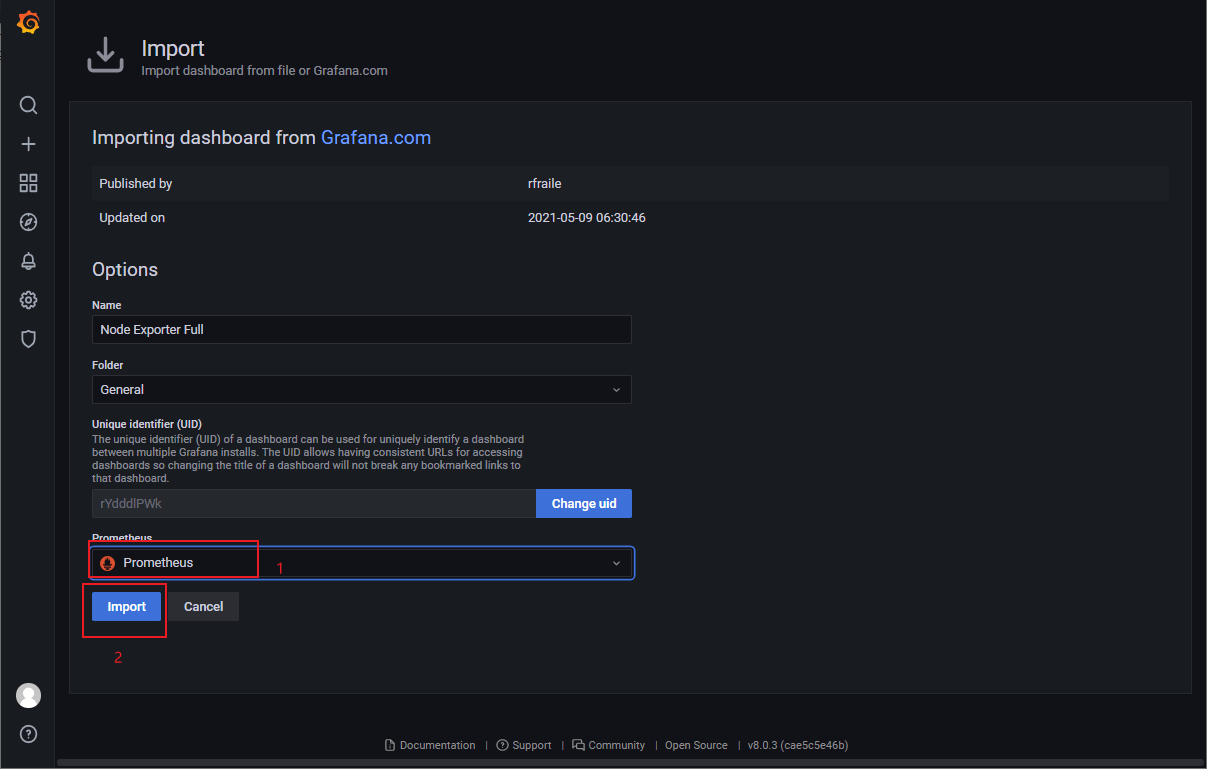Click the date 2021-05-09 06:30:46

click(587, 217)
